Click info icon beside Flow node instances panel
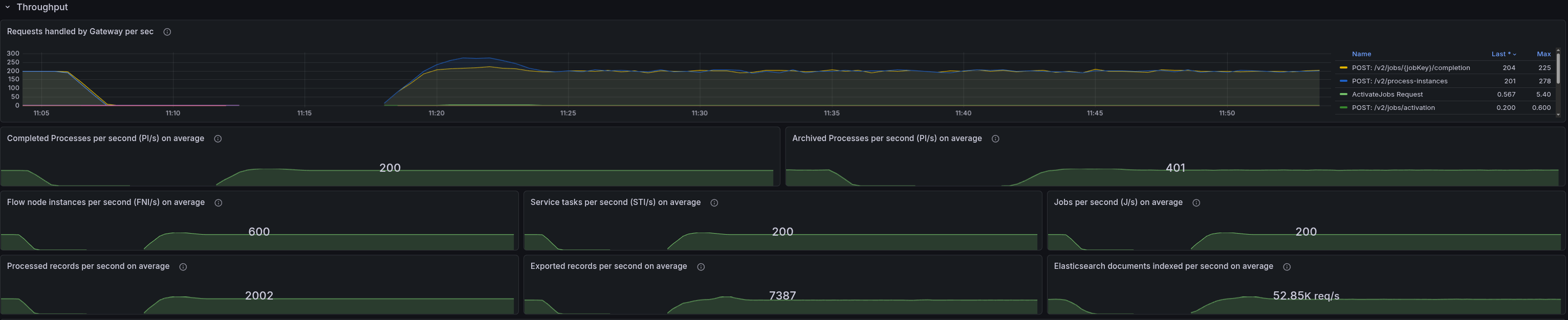The width and height of the screenshot is (1568, 320). 219,202
